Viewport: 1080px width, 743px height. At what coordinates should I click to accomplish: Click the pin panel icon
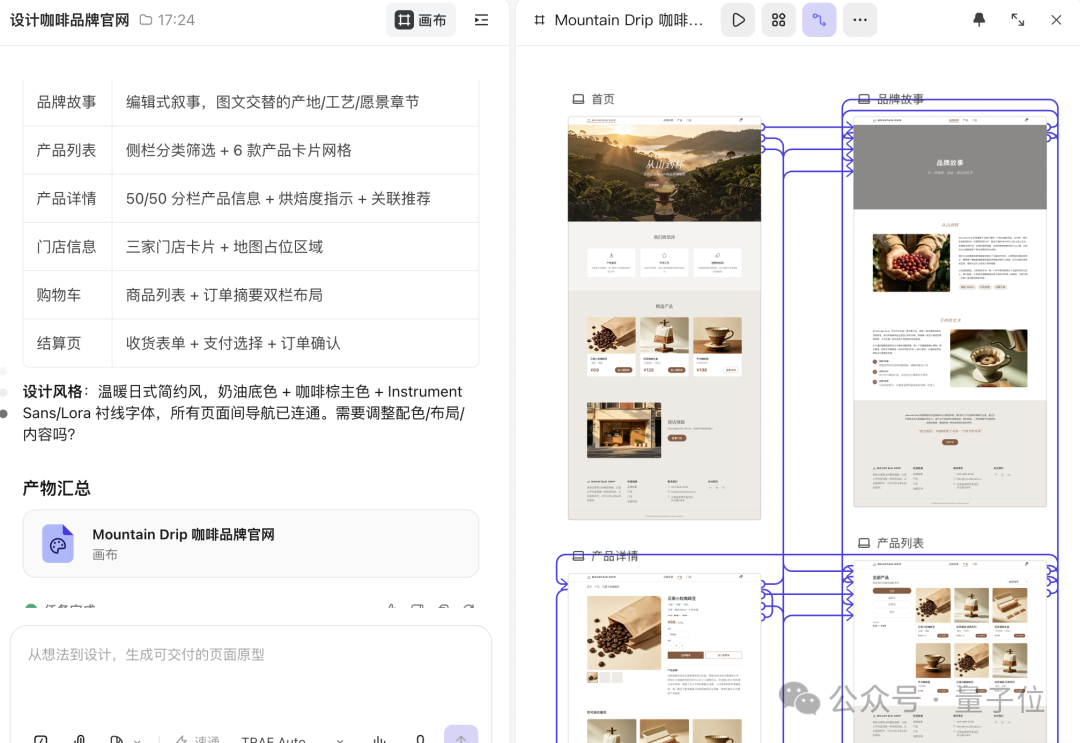tap(979, 20)
